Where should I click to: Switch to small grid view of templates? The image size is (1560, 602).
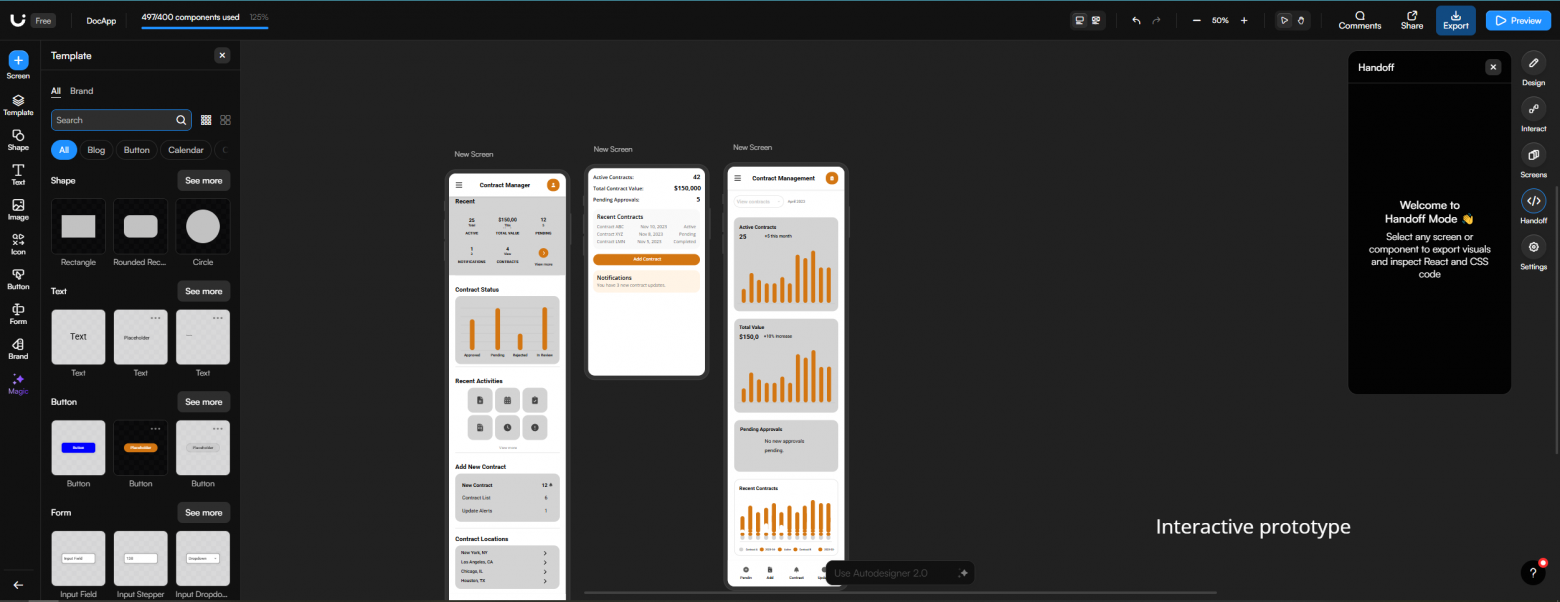206,120
